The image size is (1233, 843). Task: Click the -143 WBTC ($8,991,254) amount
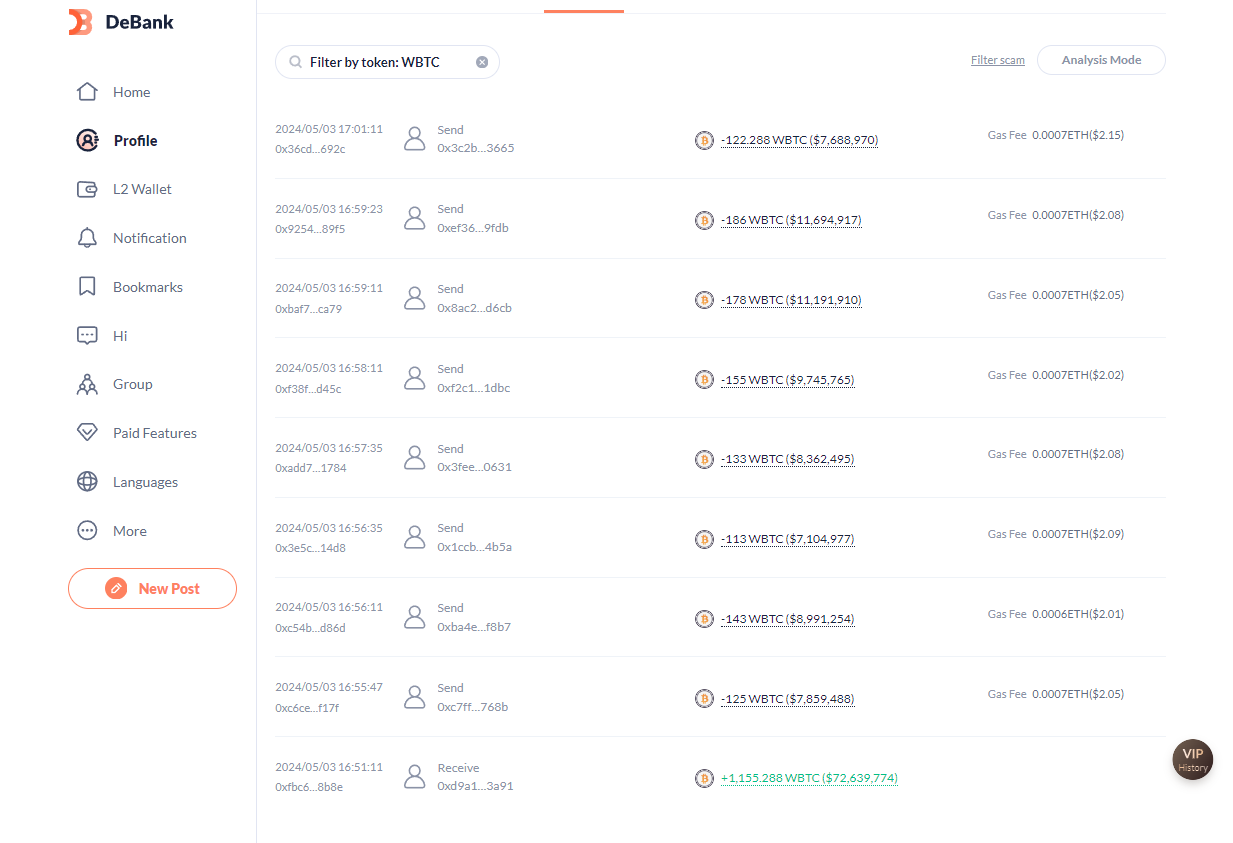(788, 619)
